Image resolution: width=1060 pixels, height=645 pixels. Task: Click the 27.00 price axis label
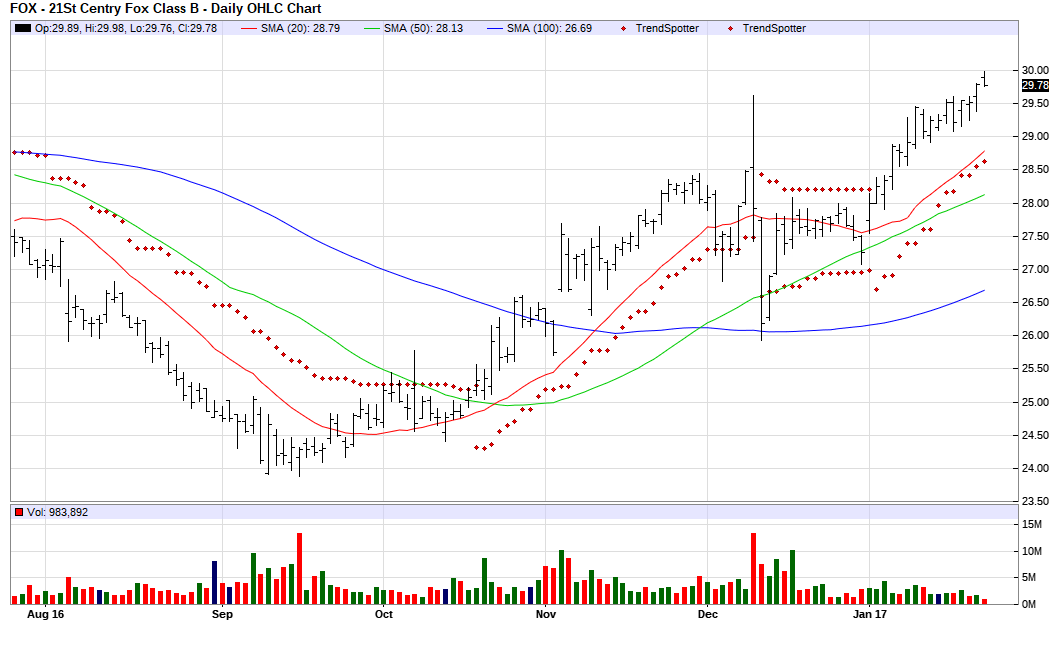[1035, 270]
